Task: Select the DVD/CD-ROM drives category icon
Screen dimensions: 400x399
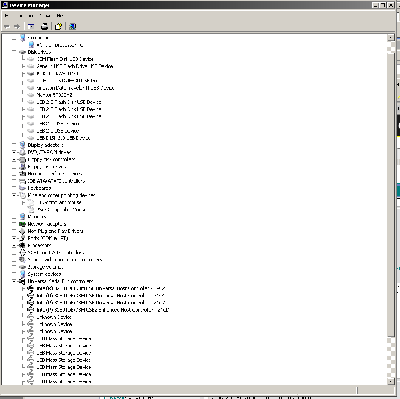Action: 22,152
